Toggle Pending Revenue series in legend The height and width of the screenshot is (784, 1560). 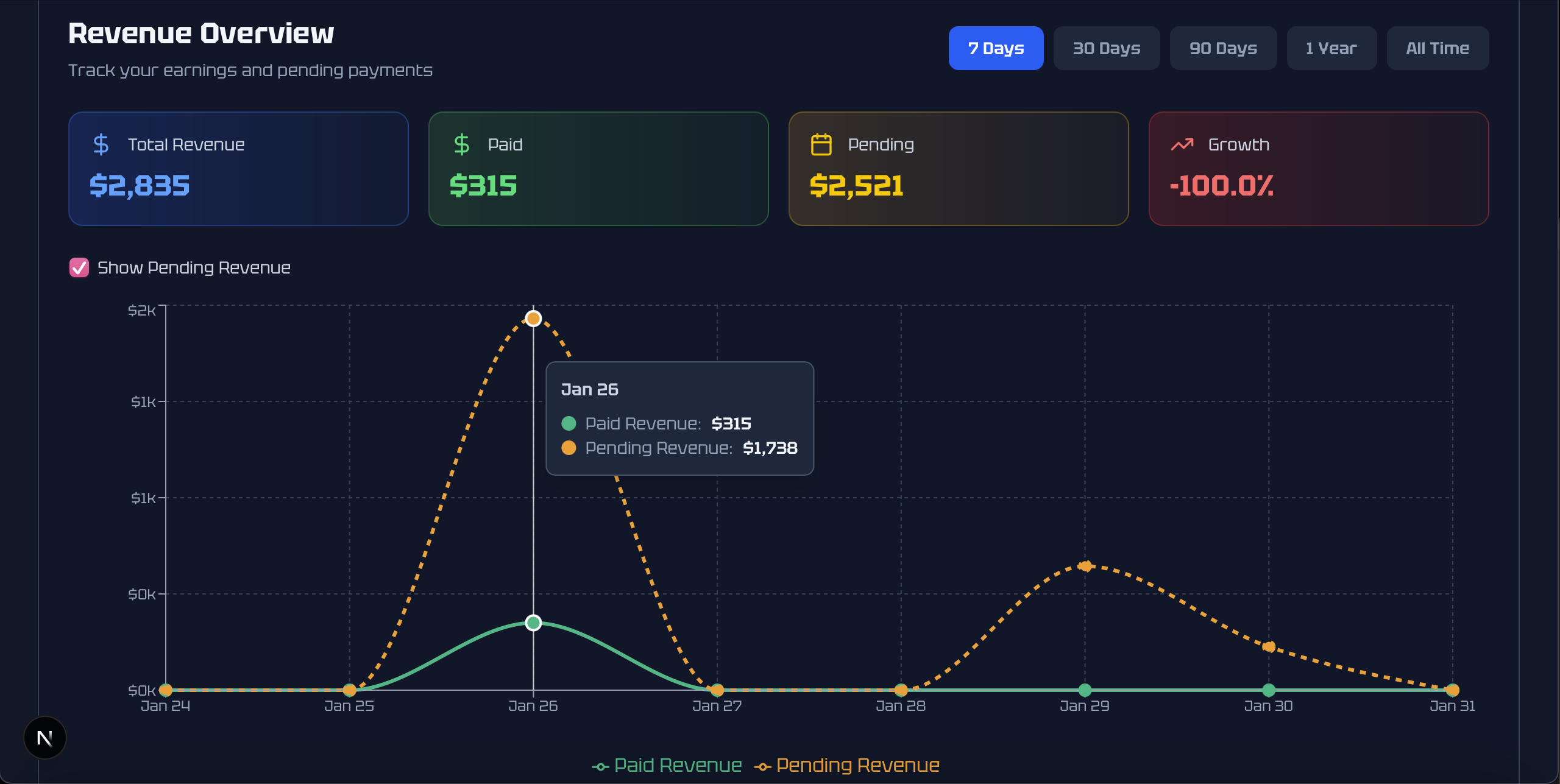[847, 765]
